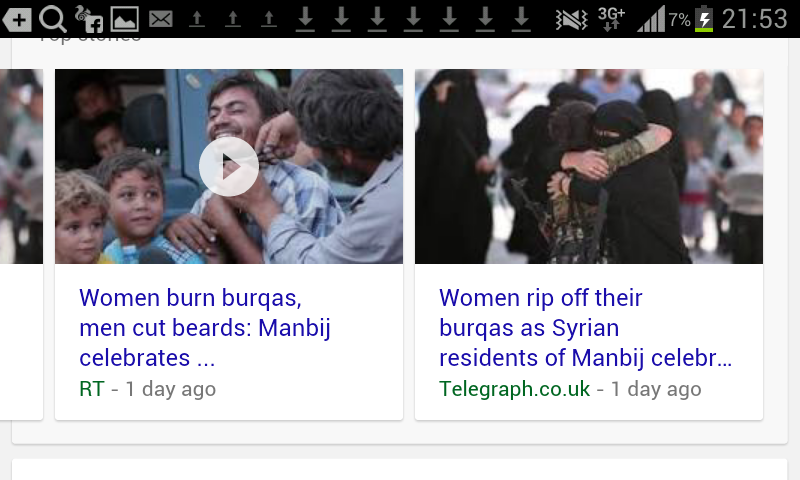Open the Facebook notification icon

point(89,19)
